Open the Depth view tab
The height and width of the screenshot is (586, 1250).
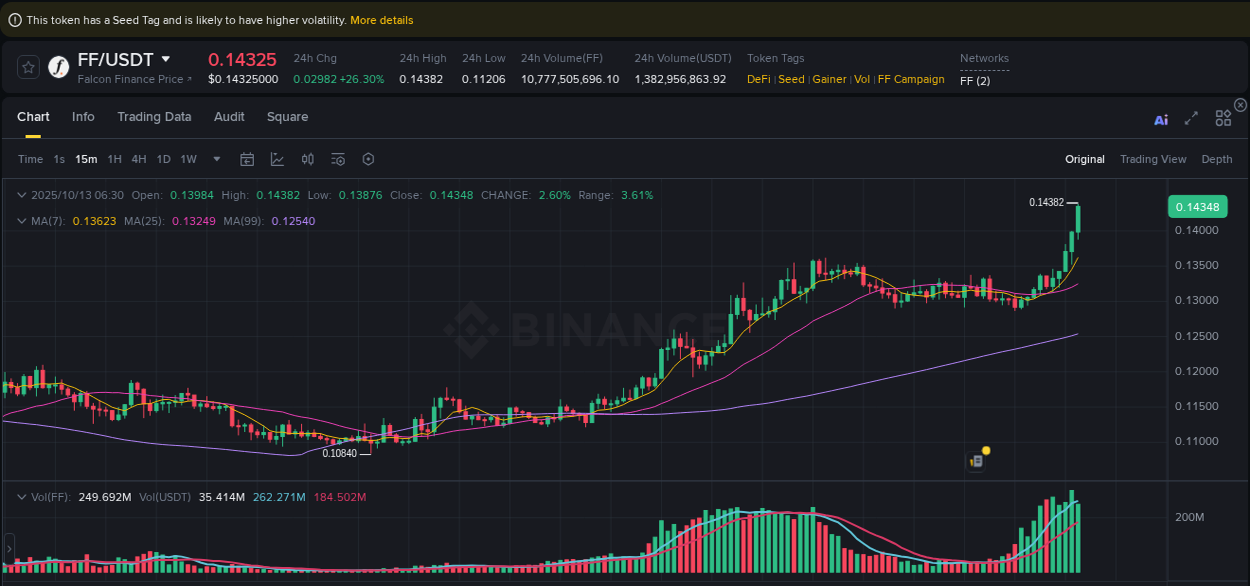coord(1216,159)
